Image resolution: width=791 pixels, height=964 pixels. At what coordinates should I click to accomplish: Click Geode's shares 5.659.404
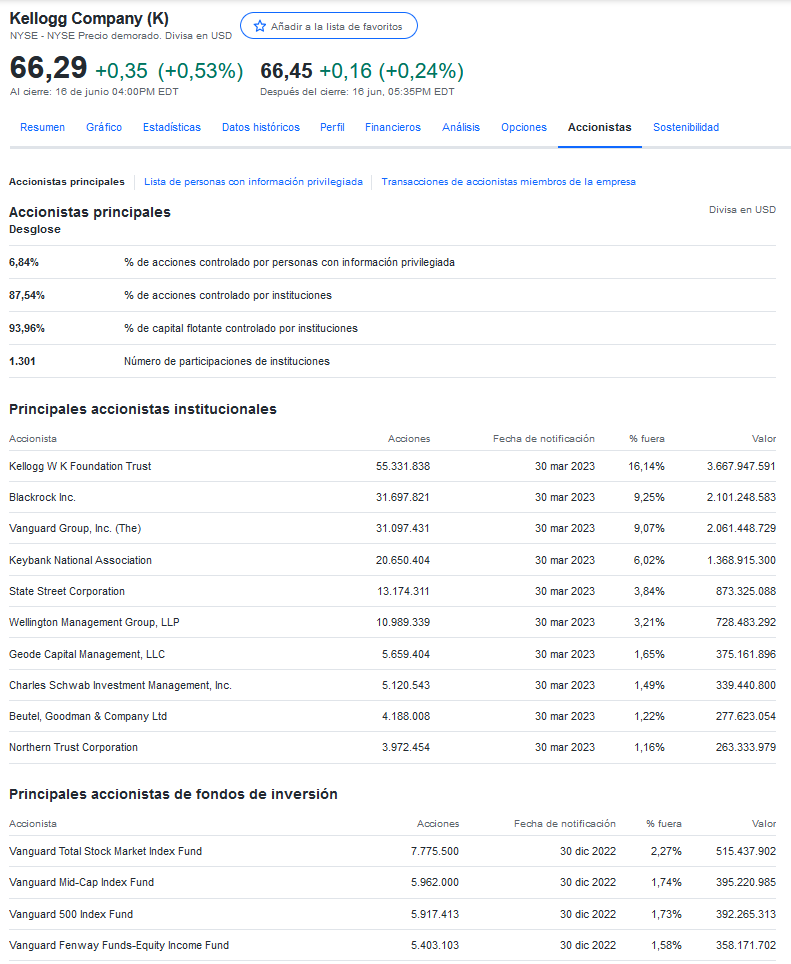pyautogui.click(x=406, y=655)
